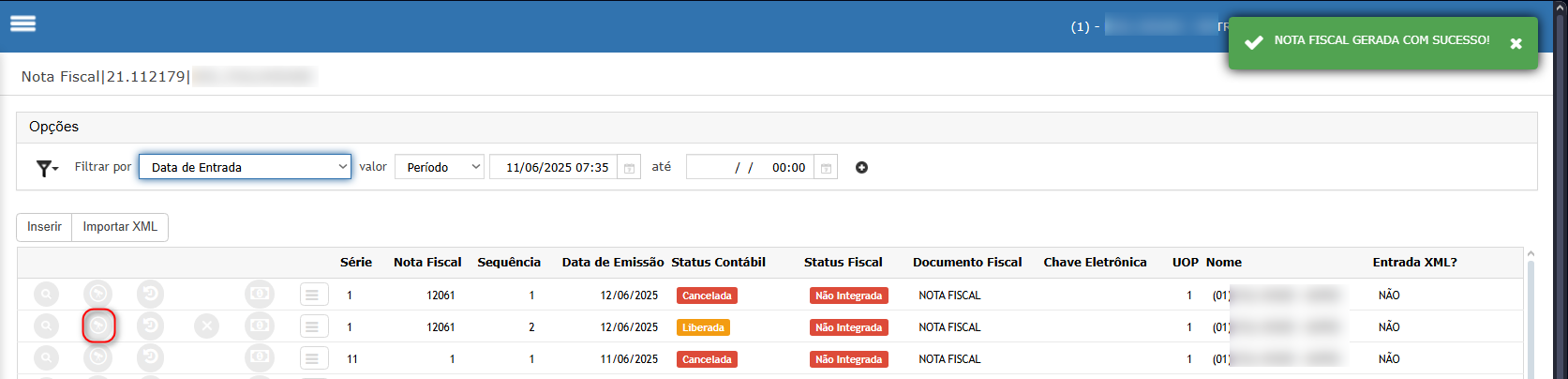Click the Inserir button
Image resolution: width=1568 pixels, height=379 pixels.
[x=44, y=227]
